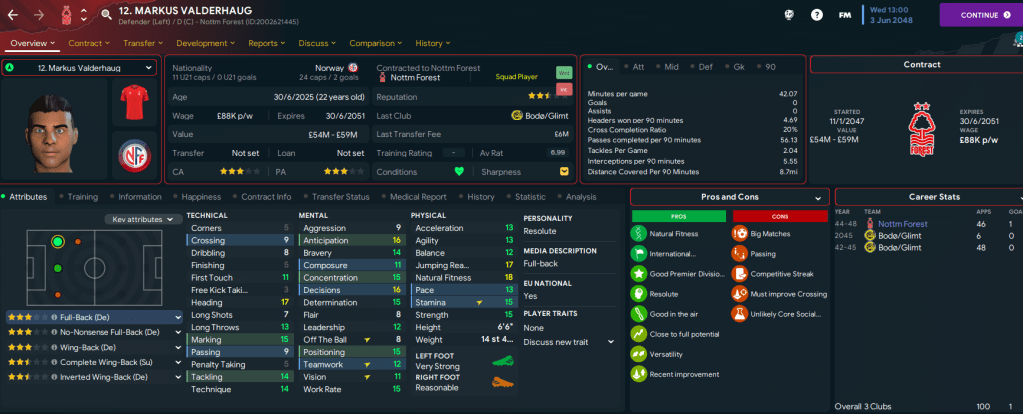This screenshot has width=1023, height=414.
Task: Select the Training sub-tab
Action: coord(82,197)
